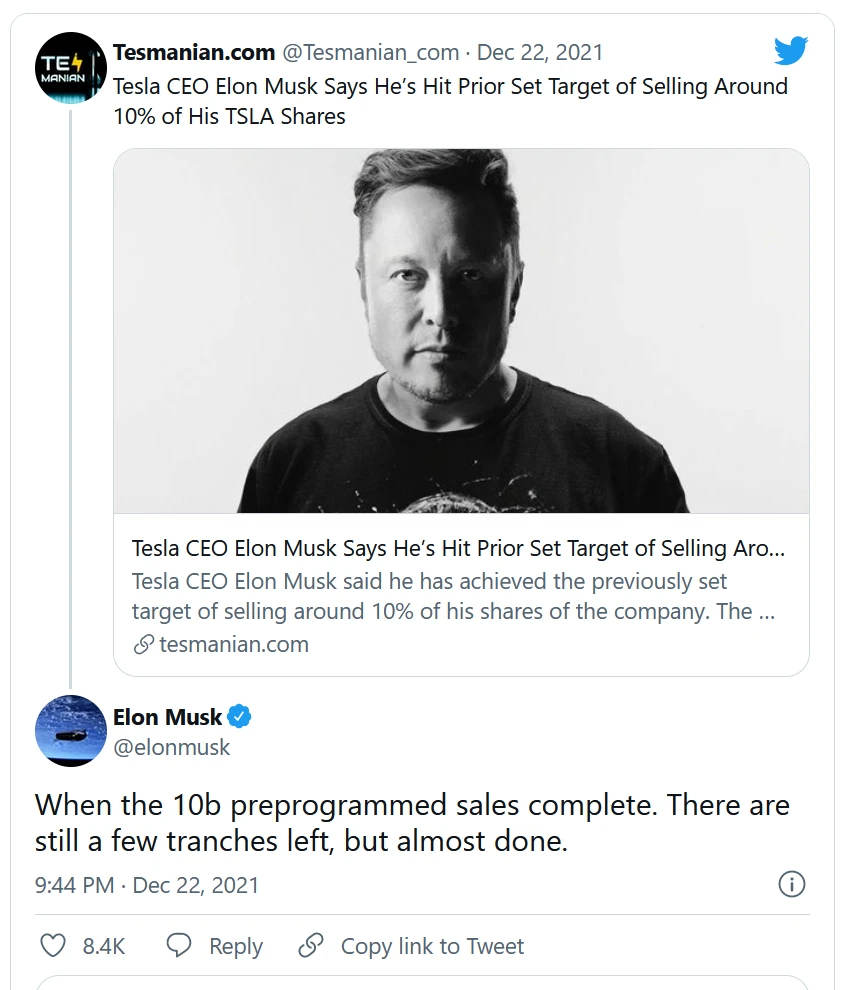Click Elon Musk's verified badge
The width and height of the screenshot is (846, 990).
(x=240, y=716)
